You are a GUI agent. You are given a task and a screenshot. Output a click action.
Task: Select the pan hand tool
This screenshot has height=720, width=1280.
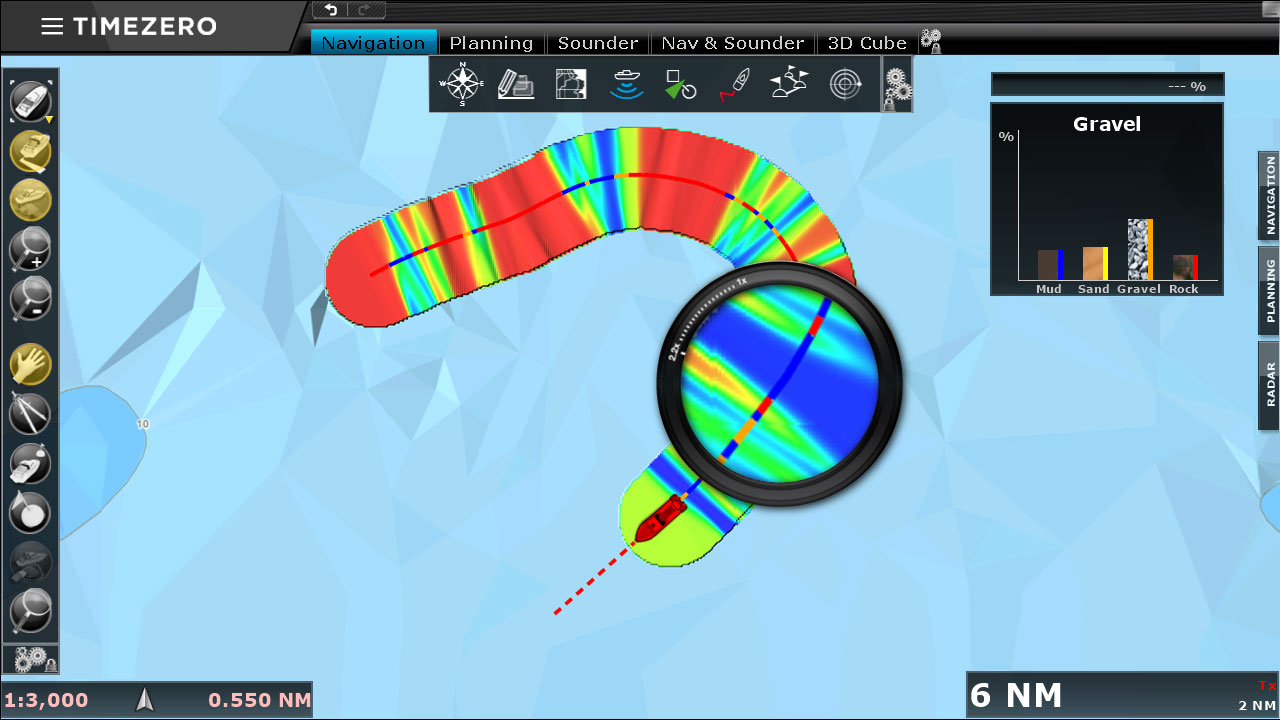pyautogui.click(x=30, y=365)
